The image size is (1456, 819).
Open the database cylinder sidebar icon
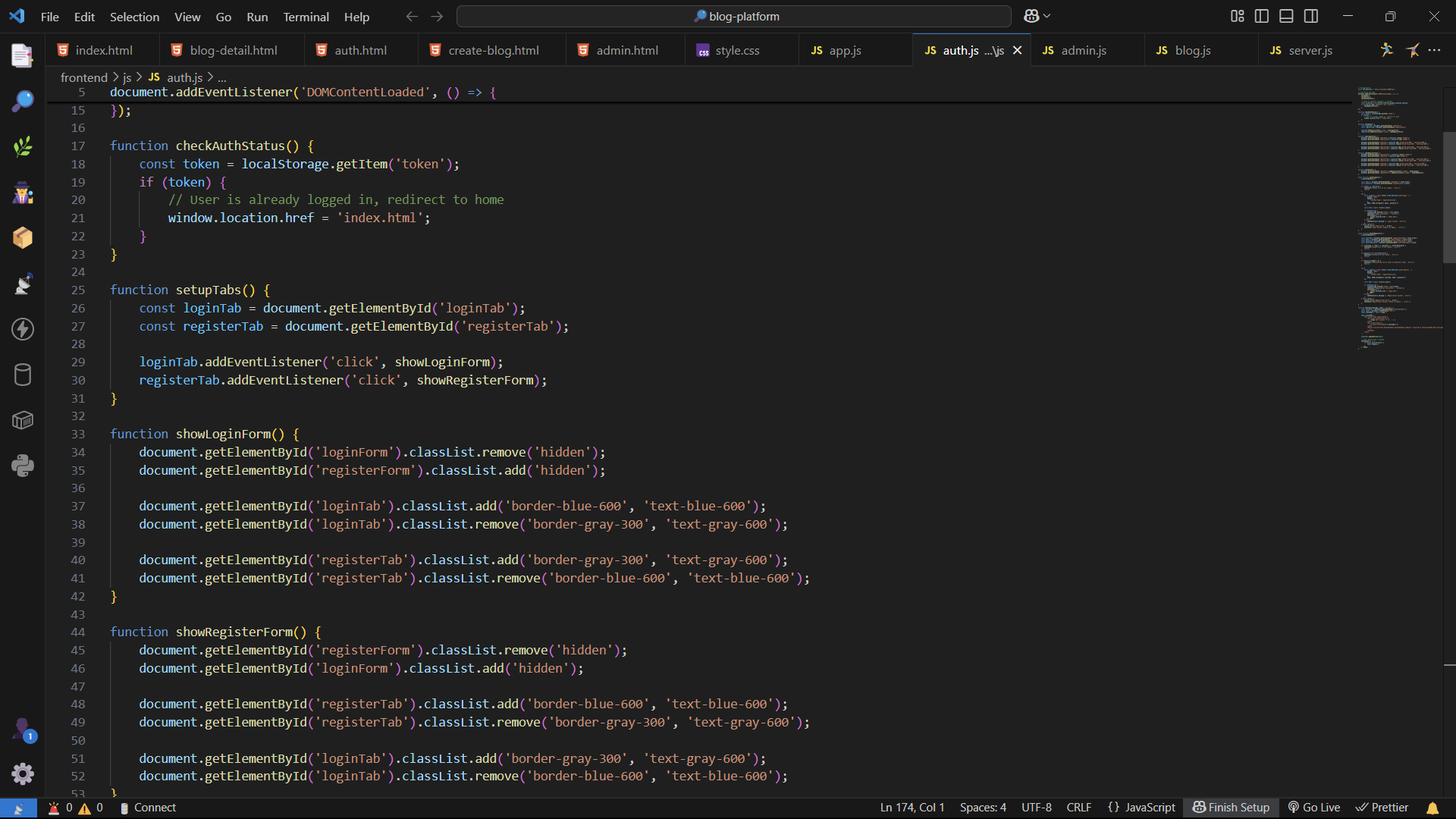coord(22,374)
